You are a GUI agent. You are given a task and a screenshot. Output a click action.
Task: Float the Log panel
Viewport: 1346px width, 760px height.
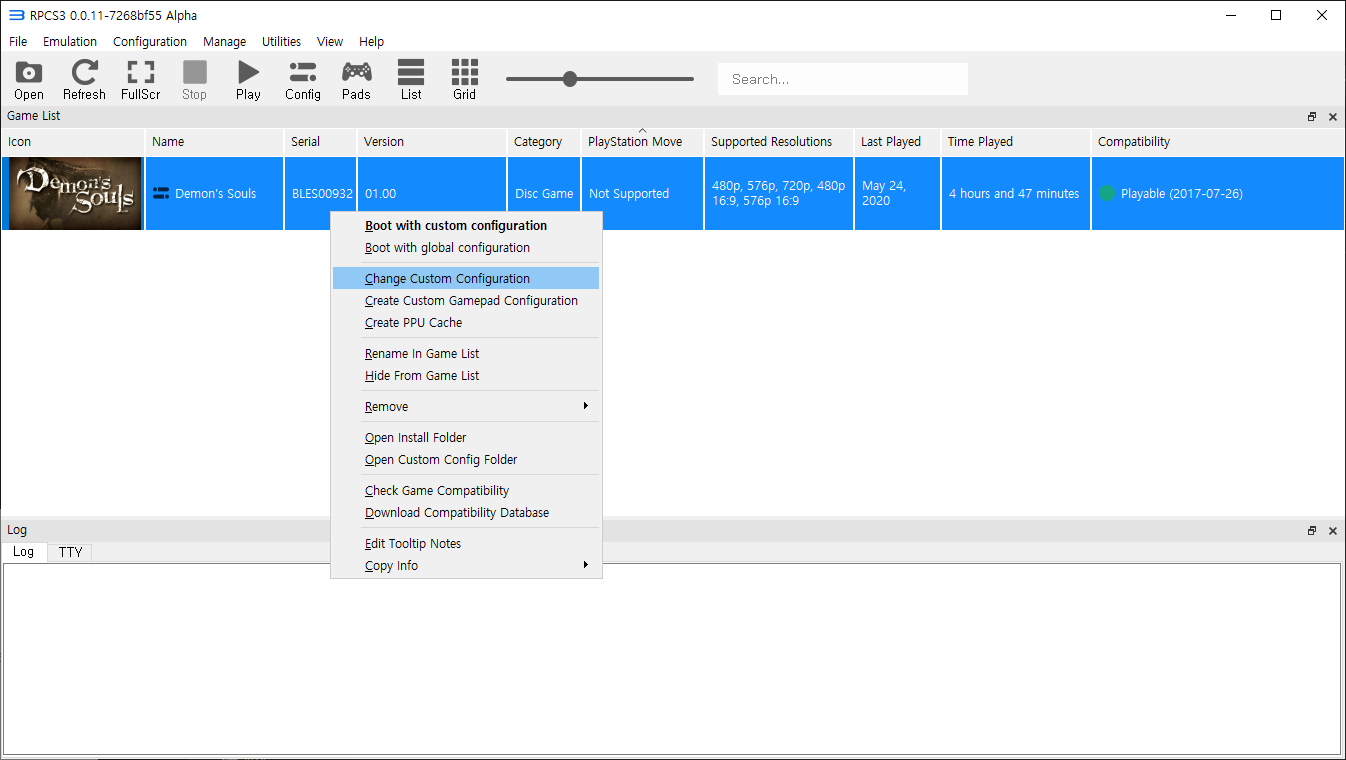point(1312,531)
